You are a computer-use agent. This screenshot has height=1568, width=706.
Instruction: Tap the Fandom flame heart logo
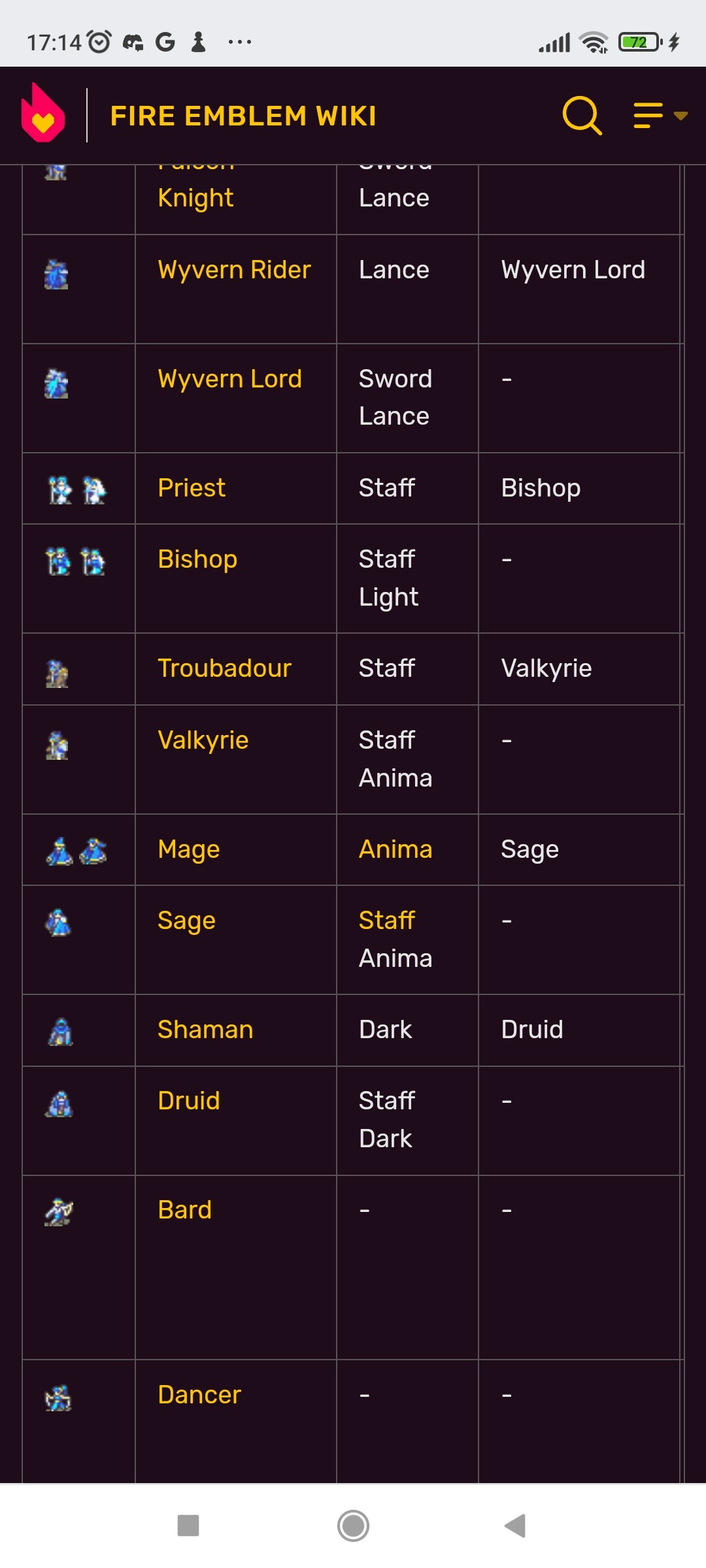(43, 113)
